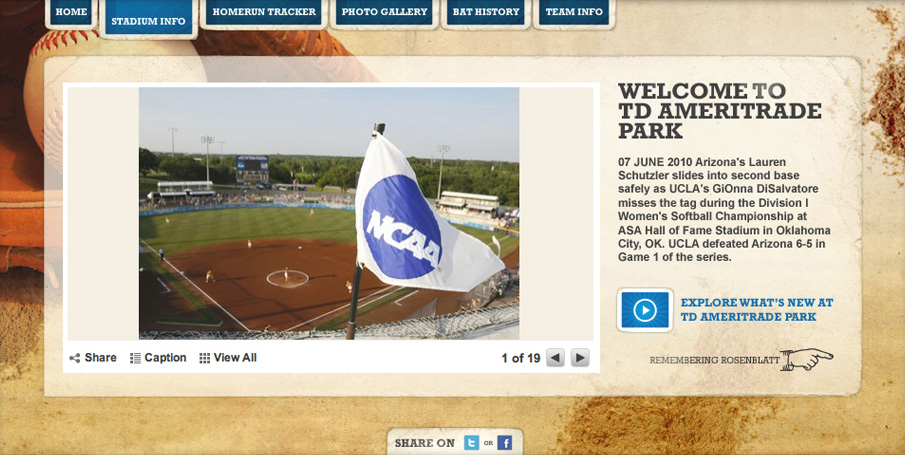
Task: Advance to the next photo arrow
Action: pos(580,358)
